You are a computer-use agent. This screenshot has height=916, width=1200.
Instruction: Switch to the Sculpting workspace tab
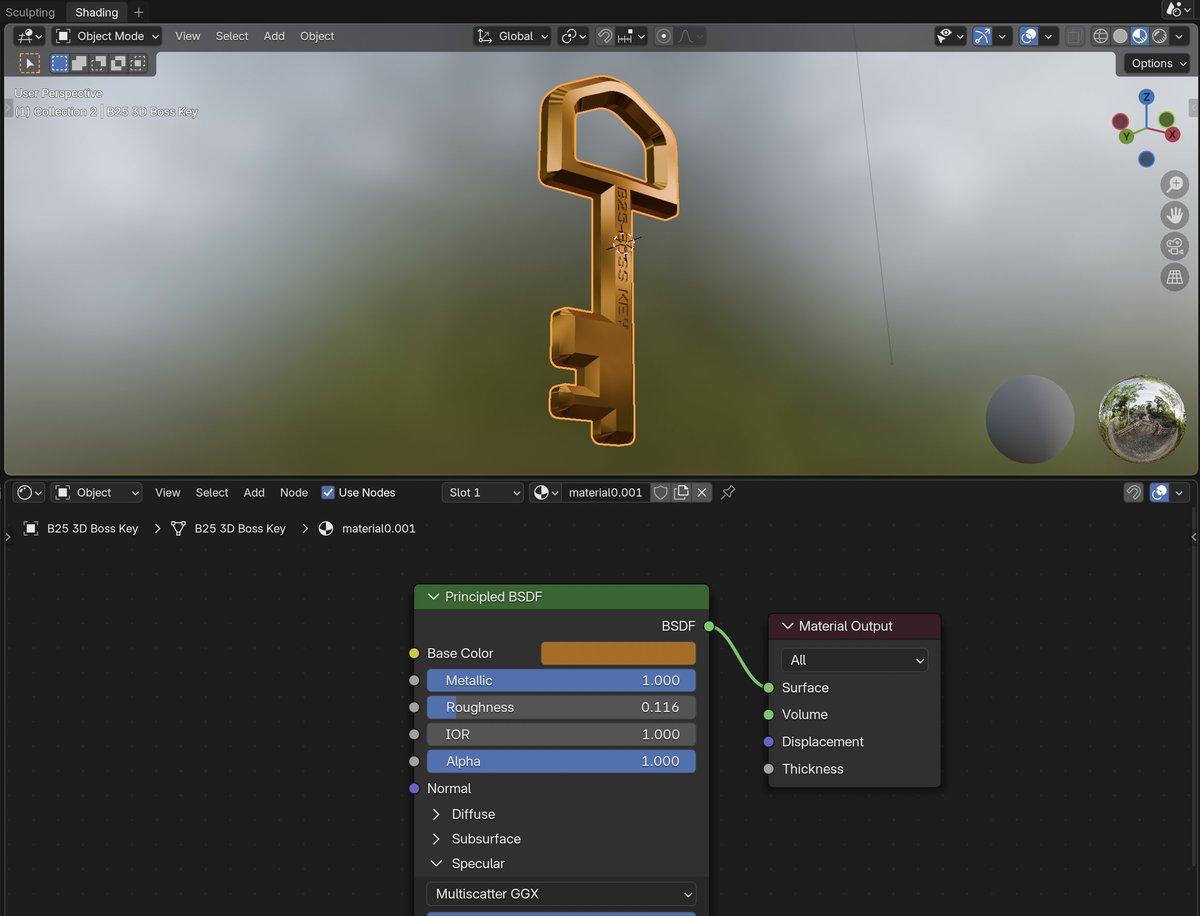[30, 12]
